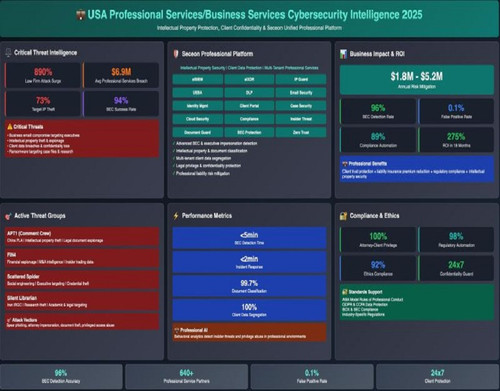Click the 0.1% False Positive Rate footer tile
This screenshot has height=391, width=500.
(x=312, y=376)
